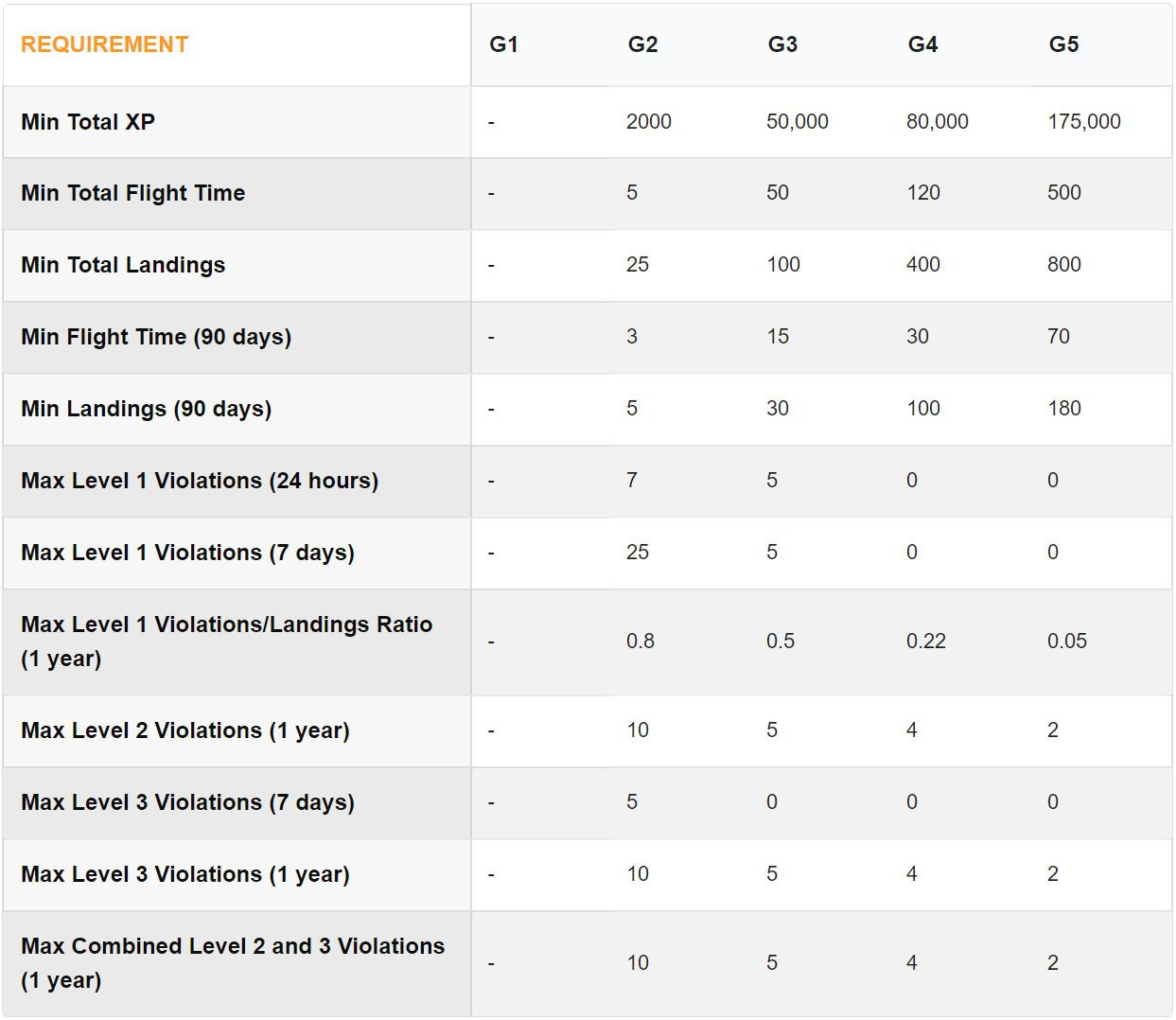Click G5 value 500 in Min Total Flight Time
The image size is (1176, 1020).
[x=1064, y=193]
